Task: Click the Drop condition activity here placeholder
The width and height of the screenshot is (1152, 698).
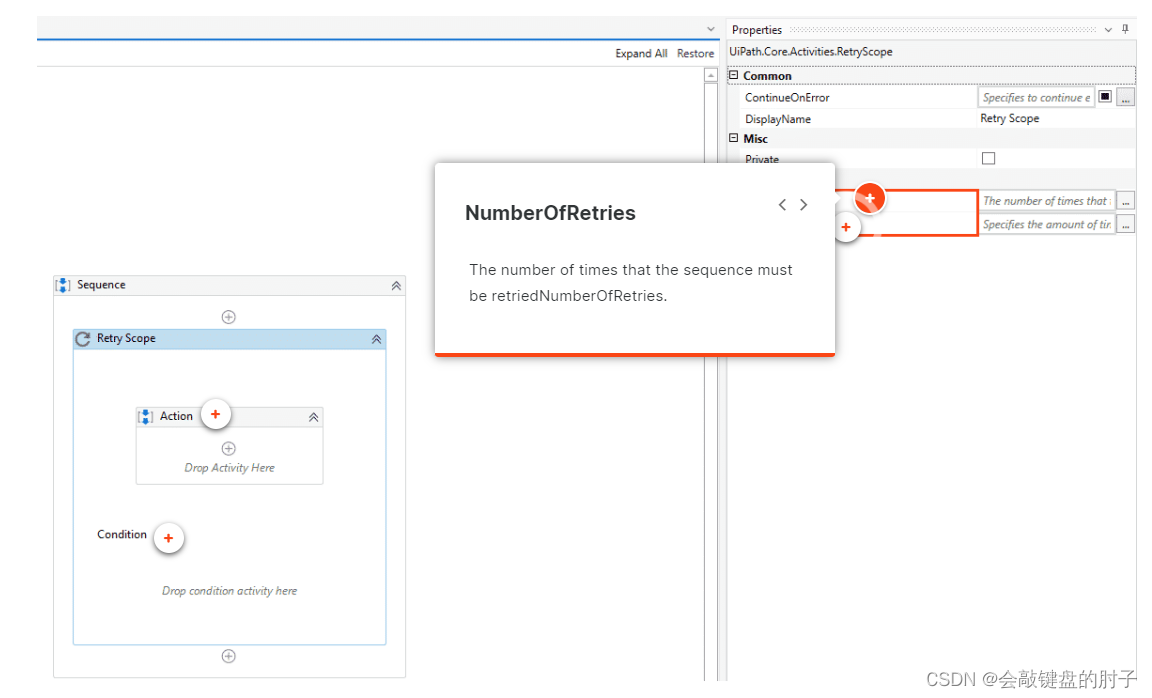Action: [x=229, y=591]
